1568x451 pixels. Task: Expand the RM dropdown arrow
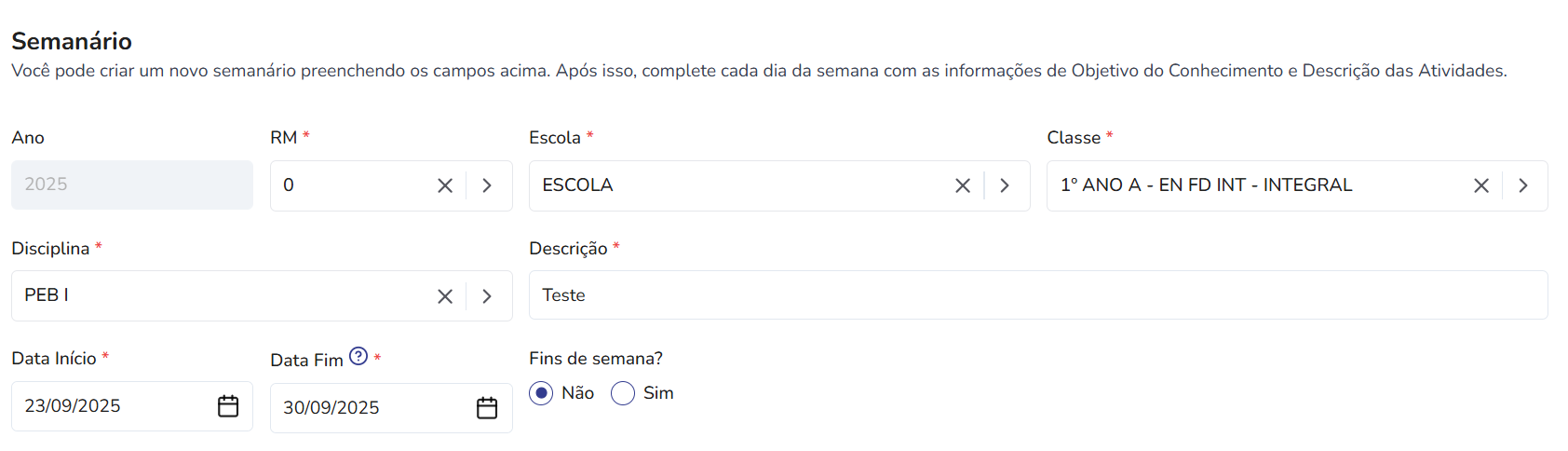[487, 185]
